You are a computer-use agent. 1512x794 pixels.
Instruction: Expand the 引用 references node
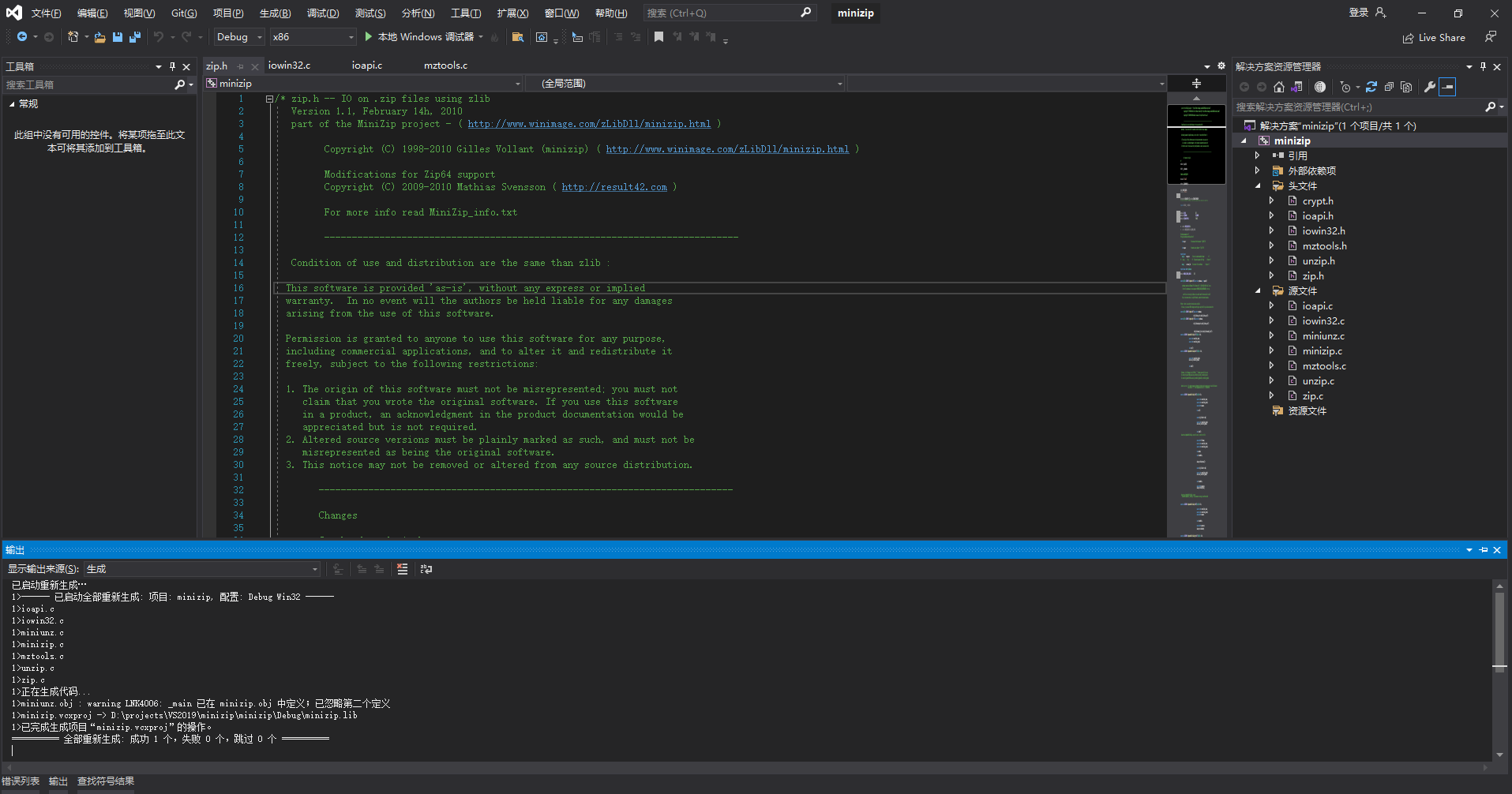(1258, 155)
